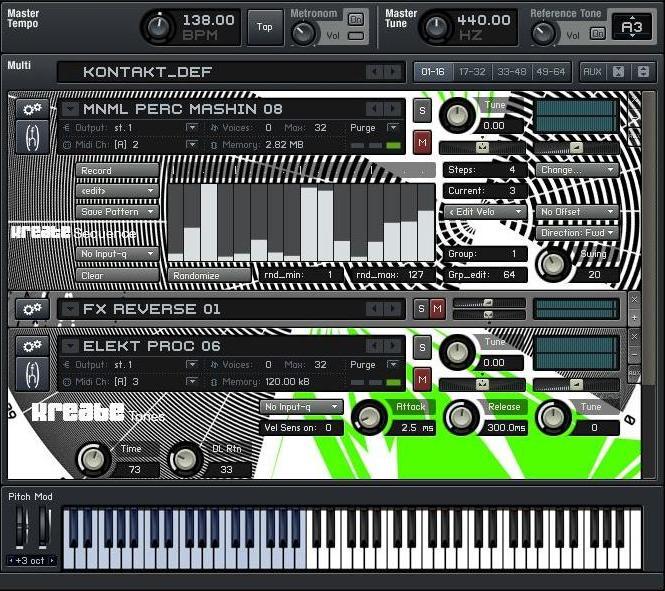The image size is (665, 591).
Task: Open No Input-q dropdown in Kreate Sequence
Action: click(x=117, y=254)
